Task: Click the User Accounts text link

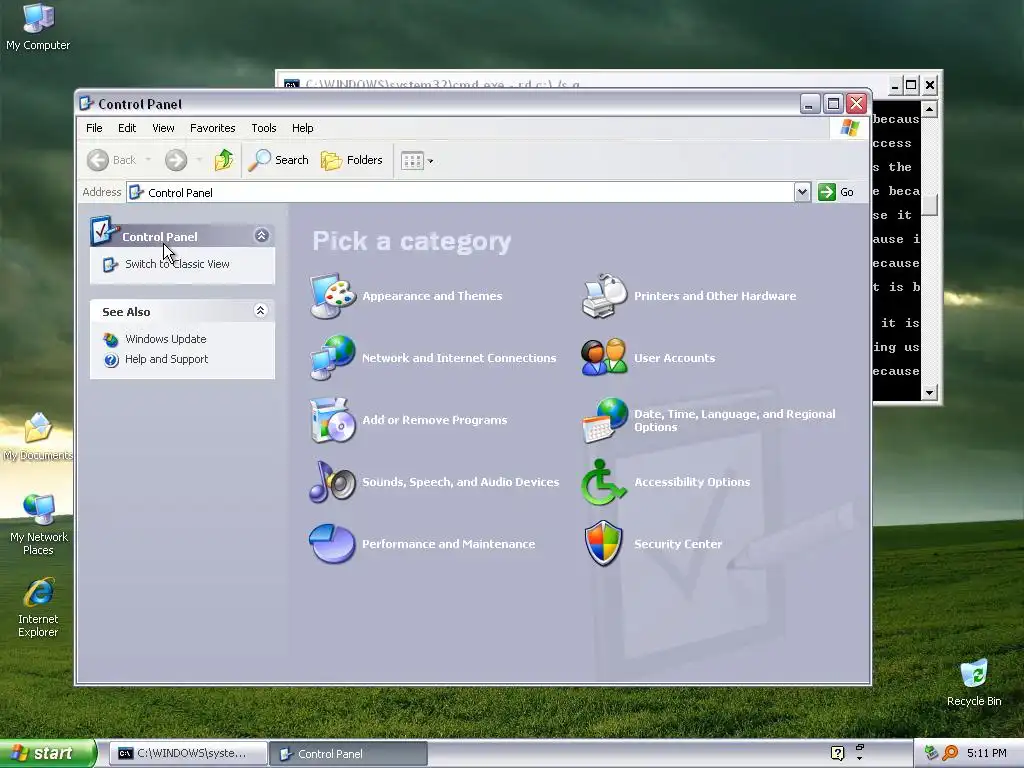Action: [x=675, y=358]
